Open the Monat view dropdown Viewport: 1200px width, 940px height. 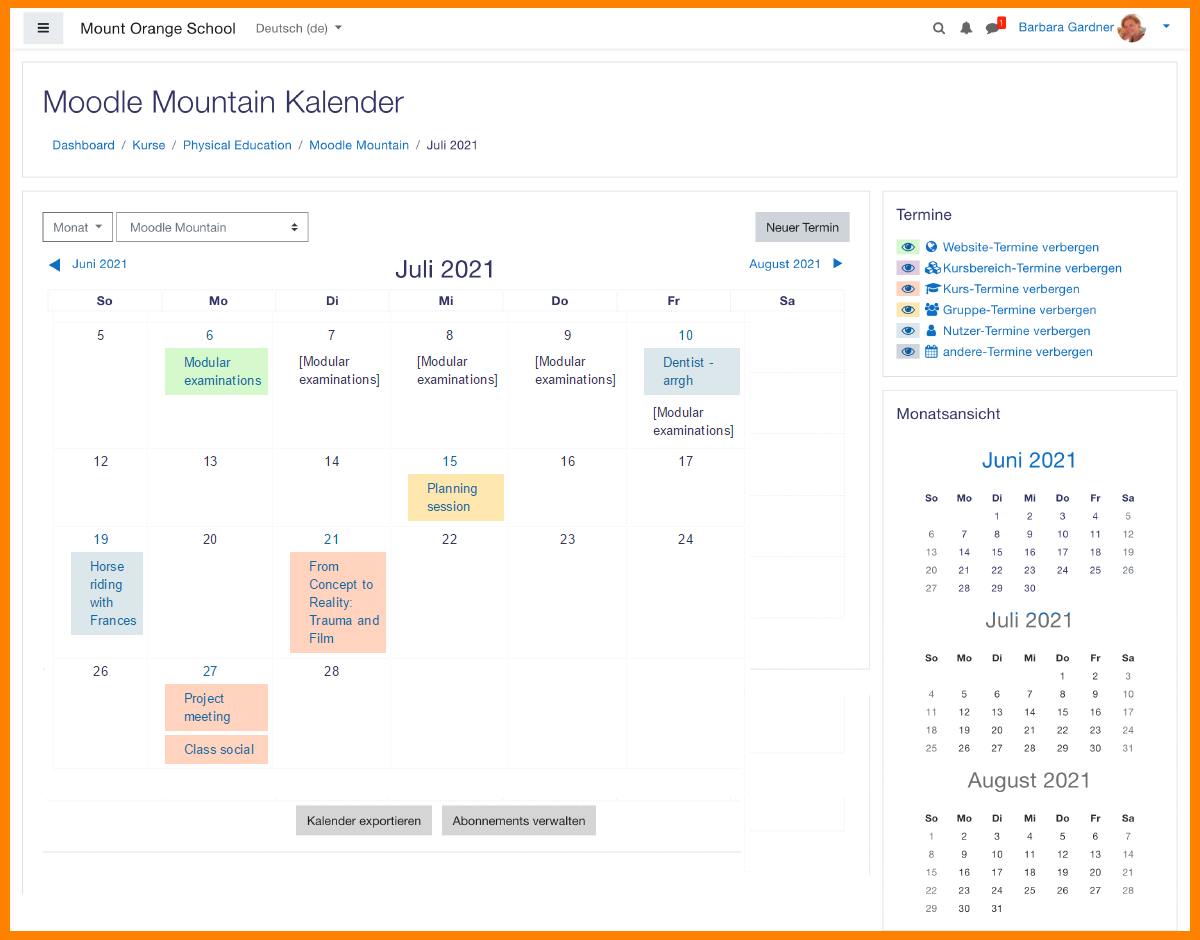pyautogui.click(x=77, y=227)
